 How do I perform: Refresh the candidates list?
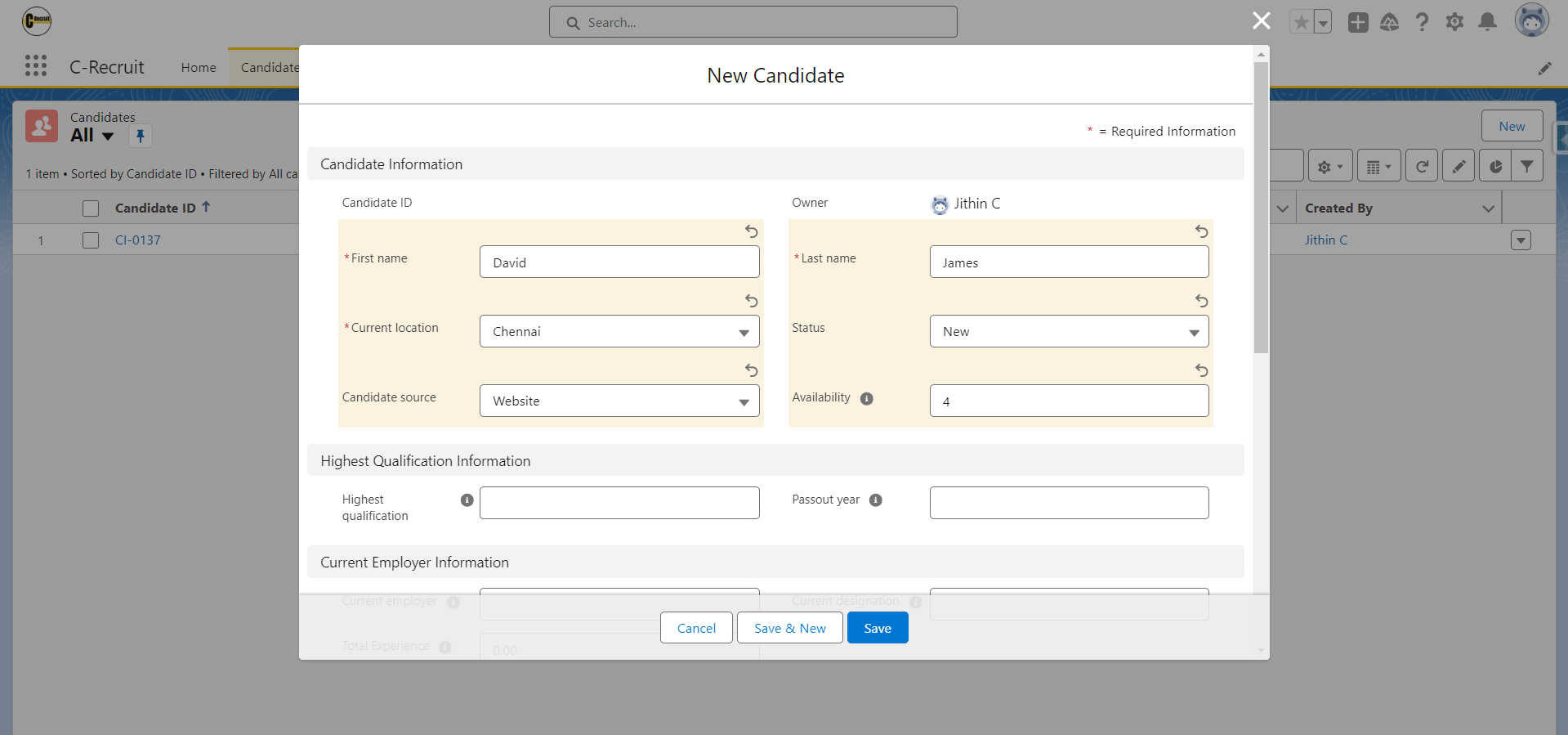1422,166
